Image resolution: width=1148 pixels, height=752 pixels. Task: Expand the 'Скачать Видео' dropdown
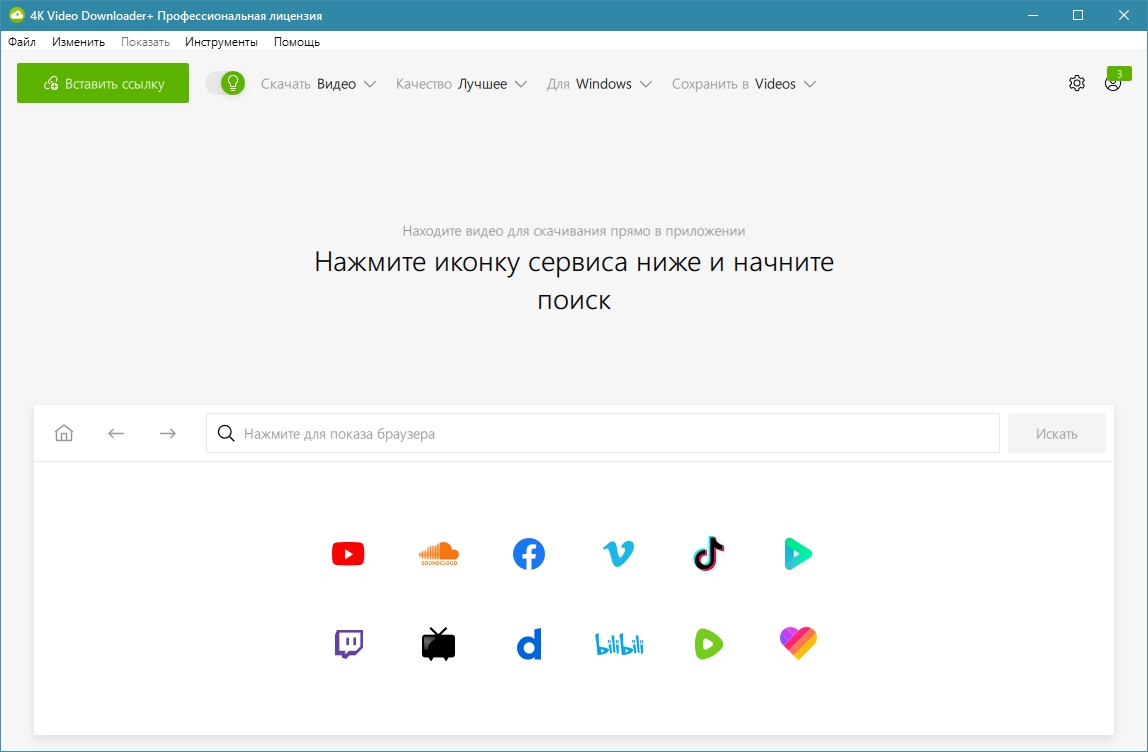[318, 84]
